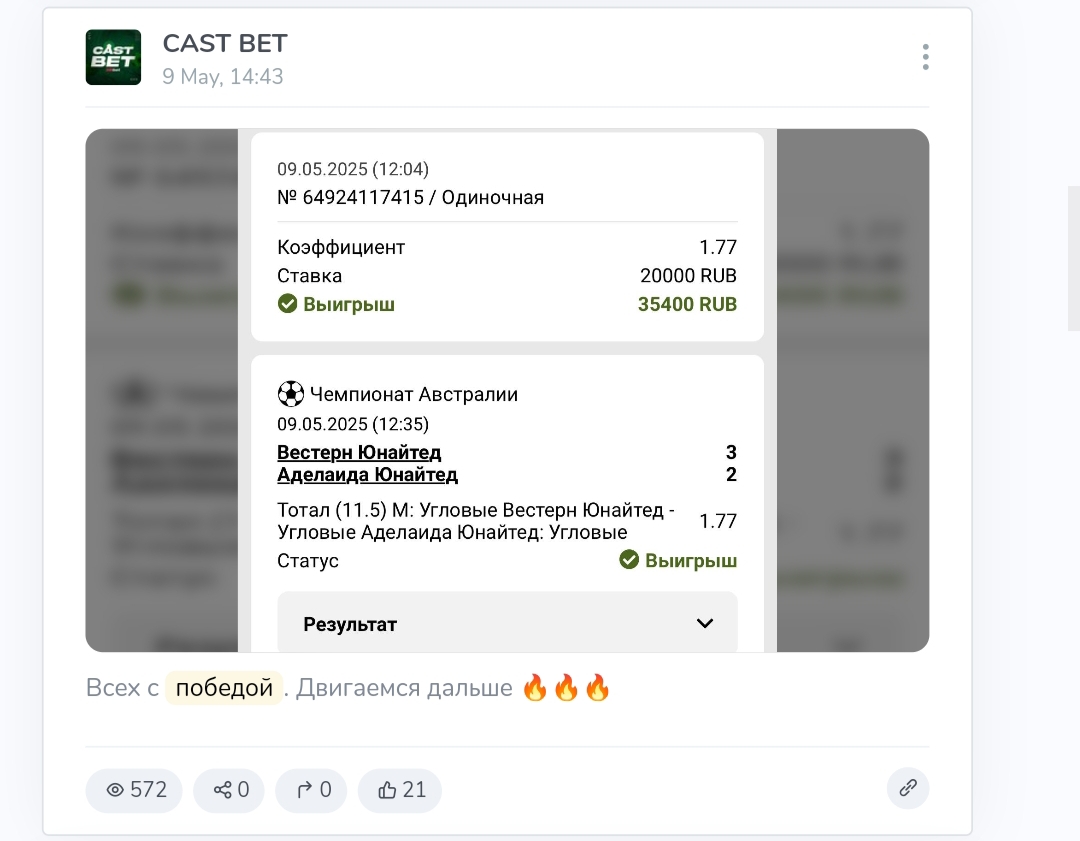Click the CAST BET channel avatar
Viewport: 1080px width, 841px height.
113,57
